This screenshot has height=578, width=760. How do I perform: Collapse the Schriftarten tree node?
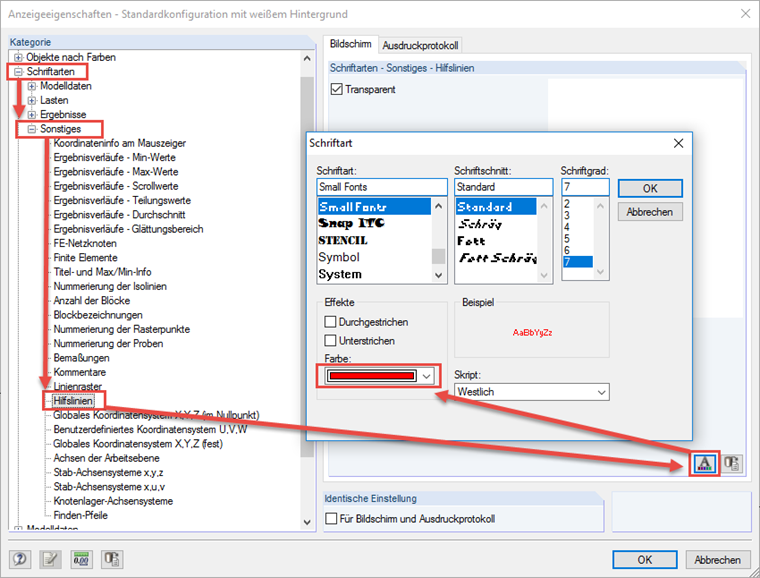18,72
